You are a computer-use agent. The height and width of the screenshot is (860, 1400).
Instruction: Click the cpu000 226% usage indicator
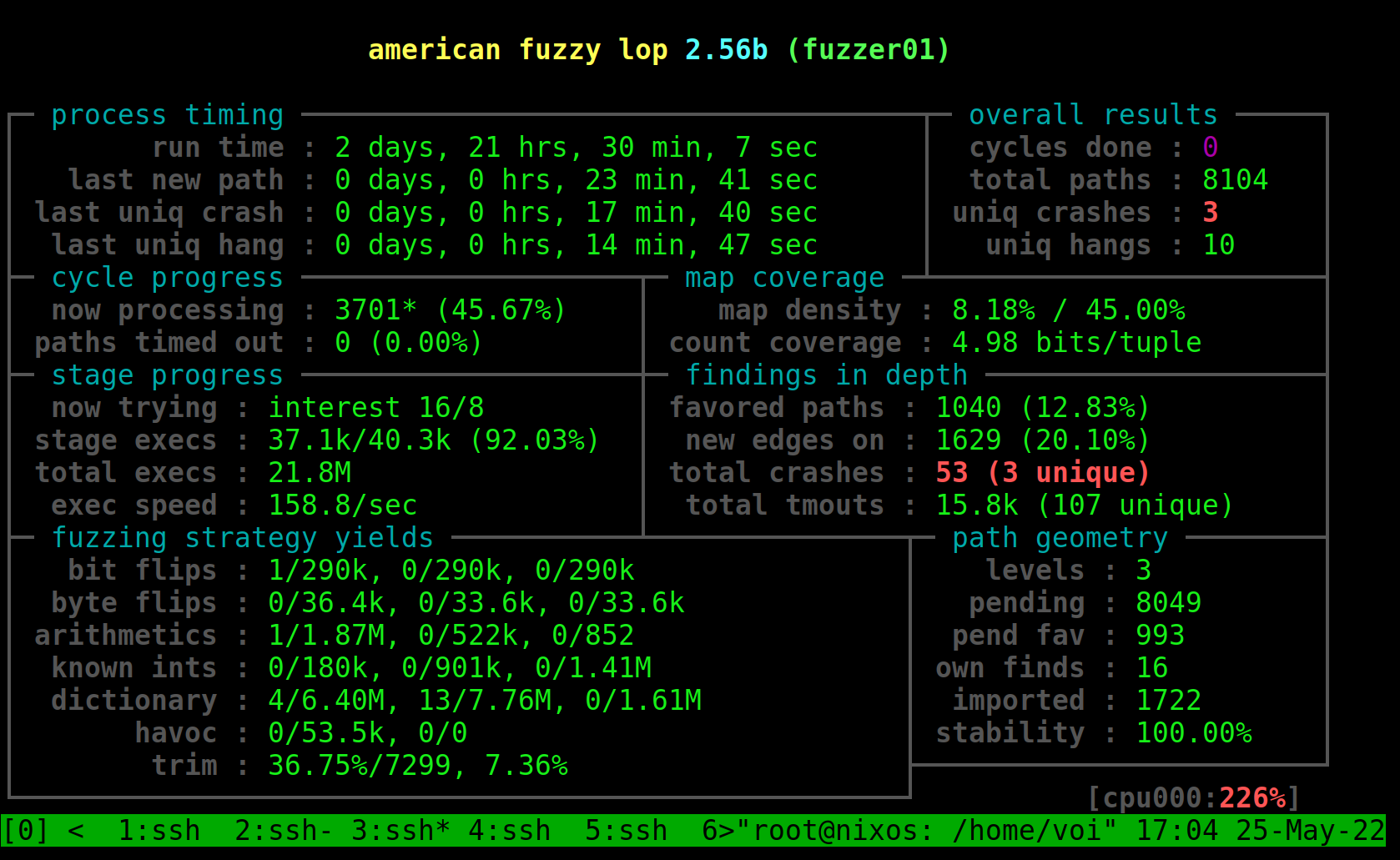click(x=1194, y=798)
